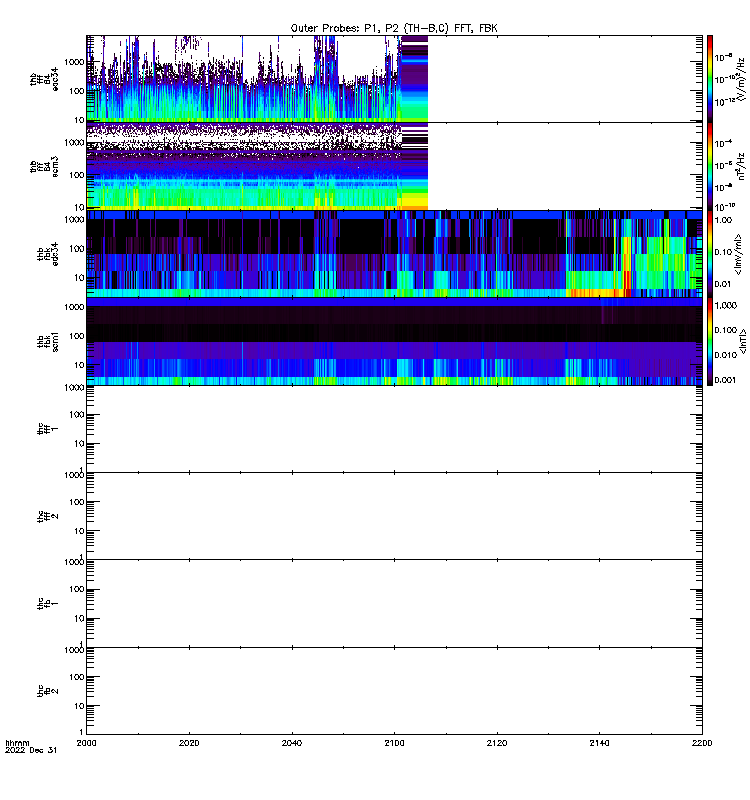Image resolution: width=750 pixels, height=800 pixels.
Task: Click the 'thb fbk edc34' axis label
Action: 48,254
